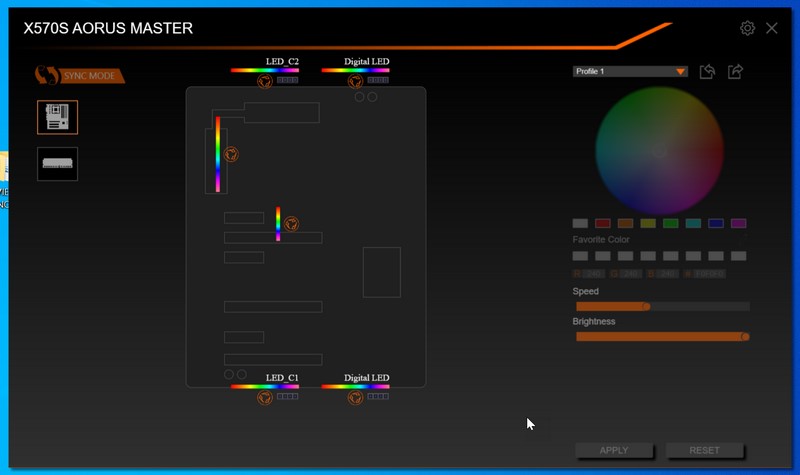This screenshot has height=475, width=800.
Task: Choose the red preset color swatch
Action: pos(603,223)
